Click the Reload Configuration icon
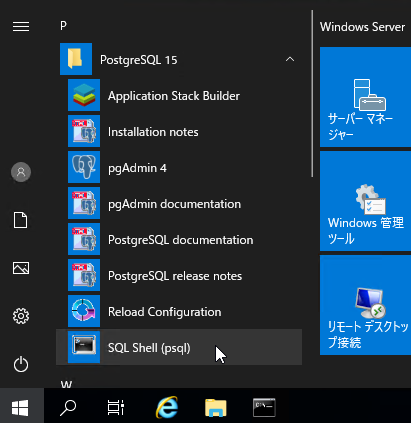Screen dimensions: 411x423 pos(84,311)
